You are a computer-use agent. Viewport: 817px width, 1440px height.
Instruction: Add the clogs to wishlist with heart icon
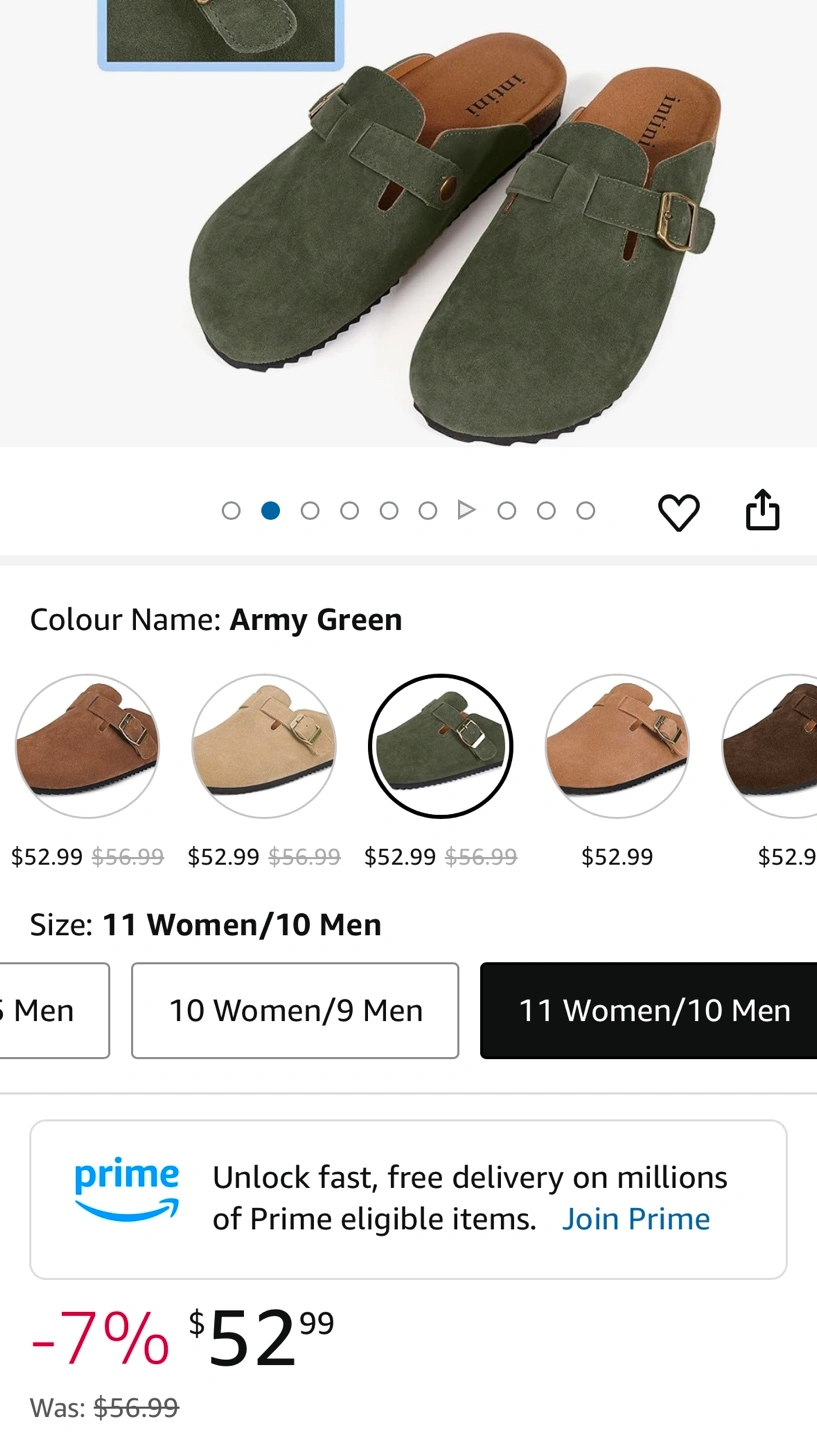click(679, 512)
